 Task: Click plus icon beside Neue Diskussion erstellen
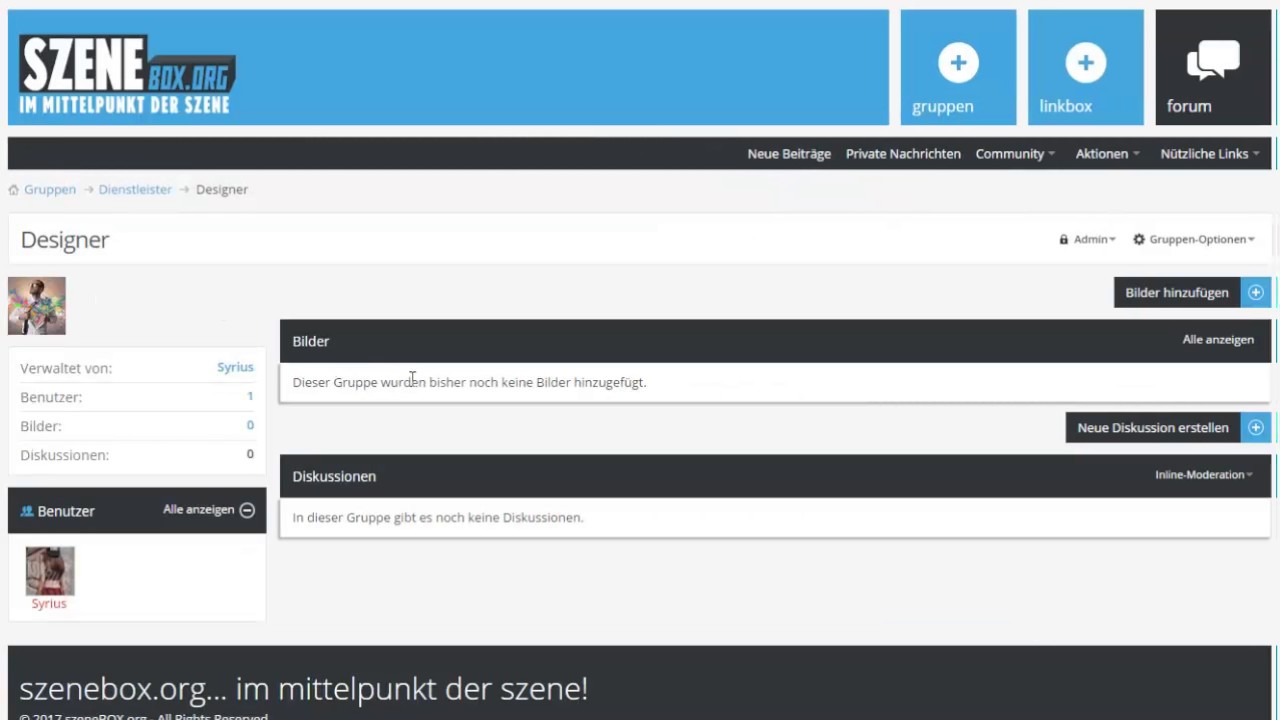[x=1256, y=428]
